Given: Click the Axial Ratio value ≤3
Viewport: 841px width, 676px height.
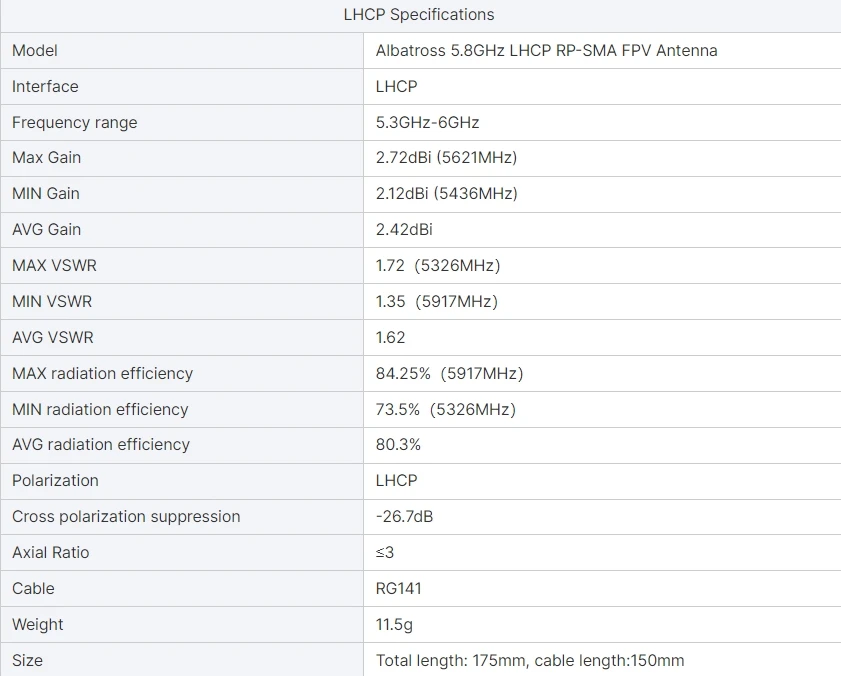Looking at the screenshot, I should (x=385, y=552).
